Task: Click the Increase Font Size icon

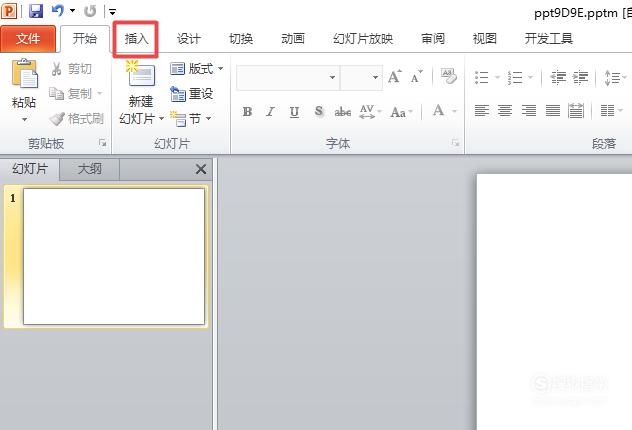Action: pos(394,77)
